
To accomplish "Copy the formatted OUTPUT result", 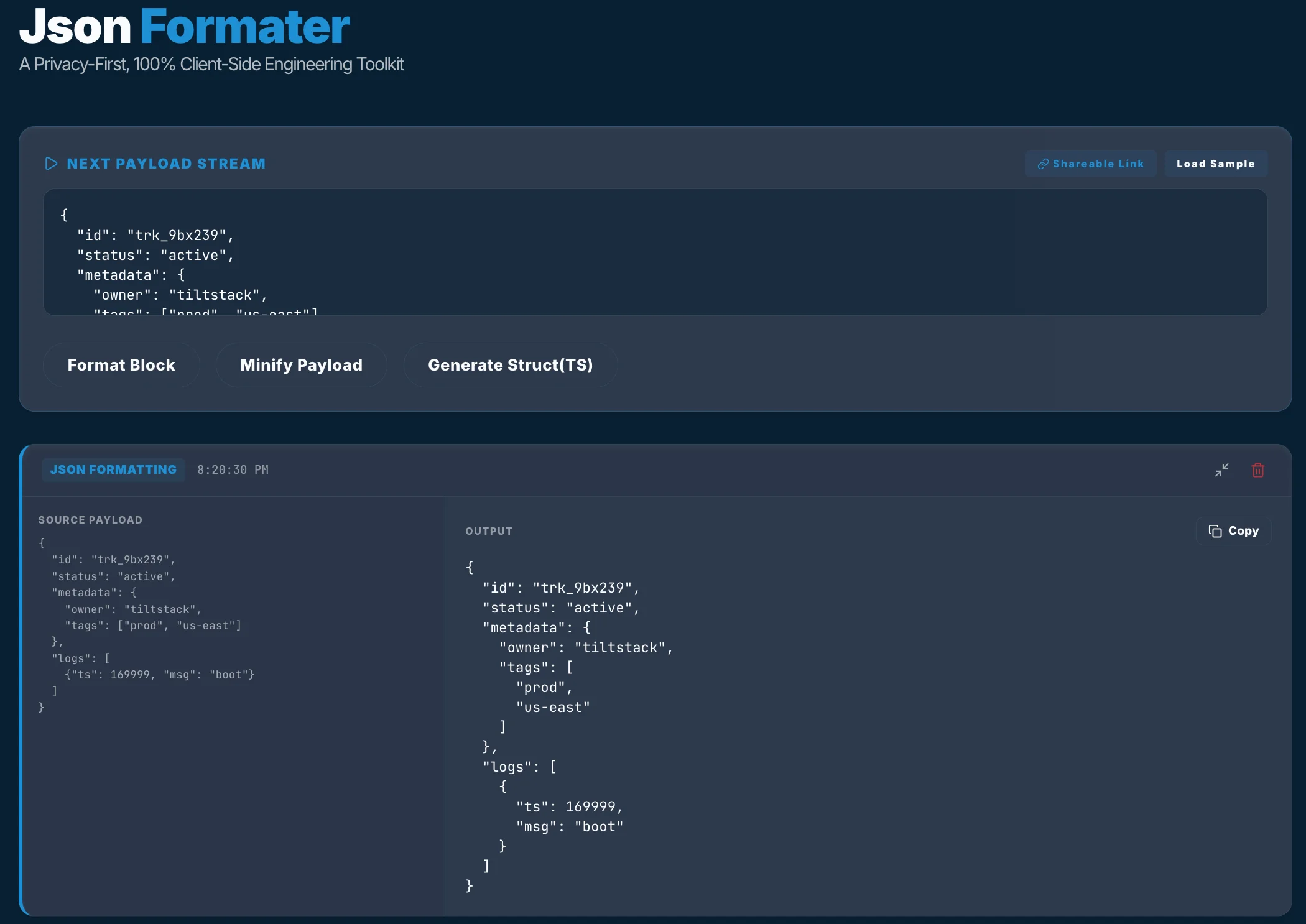I will point(1234,530).
